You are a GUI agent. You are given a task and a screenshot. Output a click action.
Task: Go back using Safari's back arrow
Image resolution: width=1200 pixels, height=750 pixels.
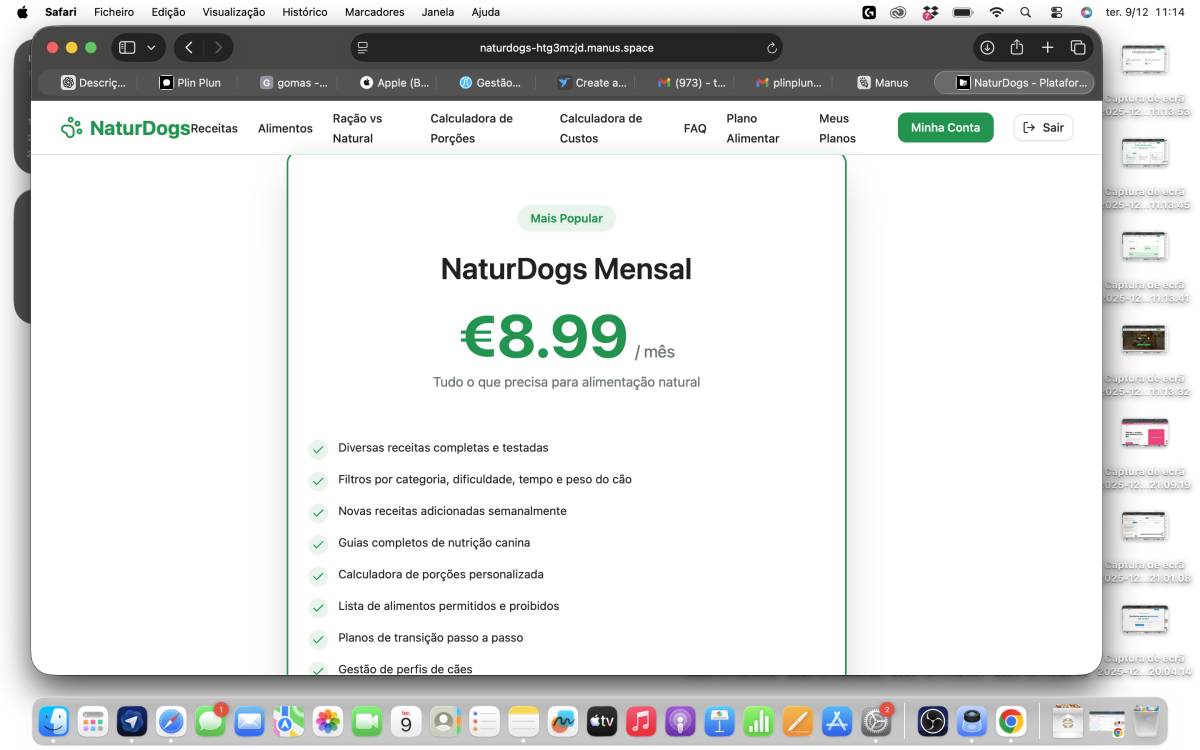pos(189,47)
